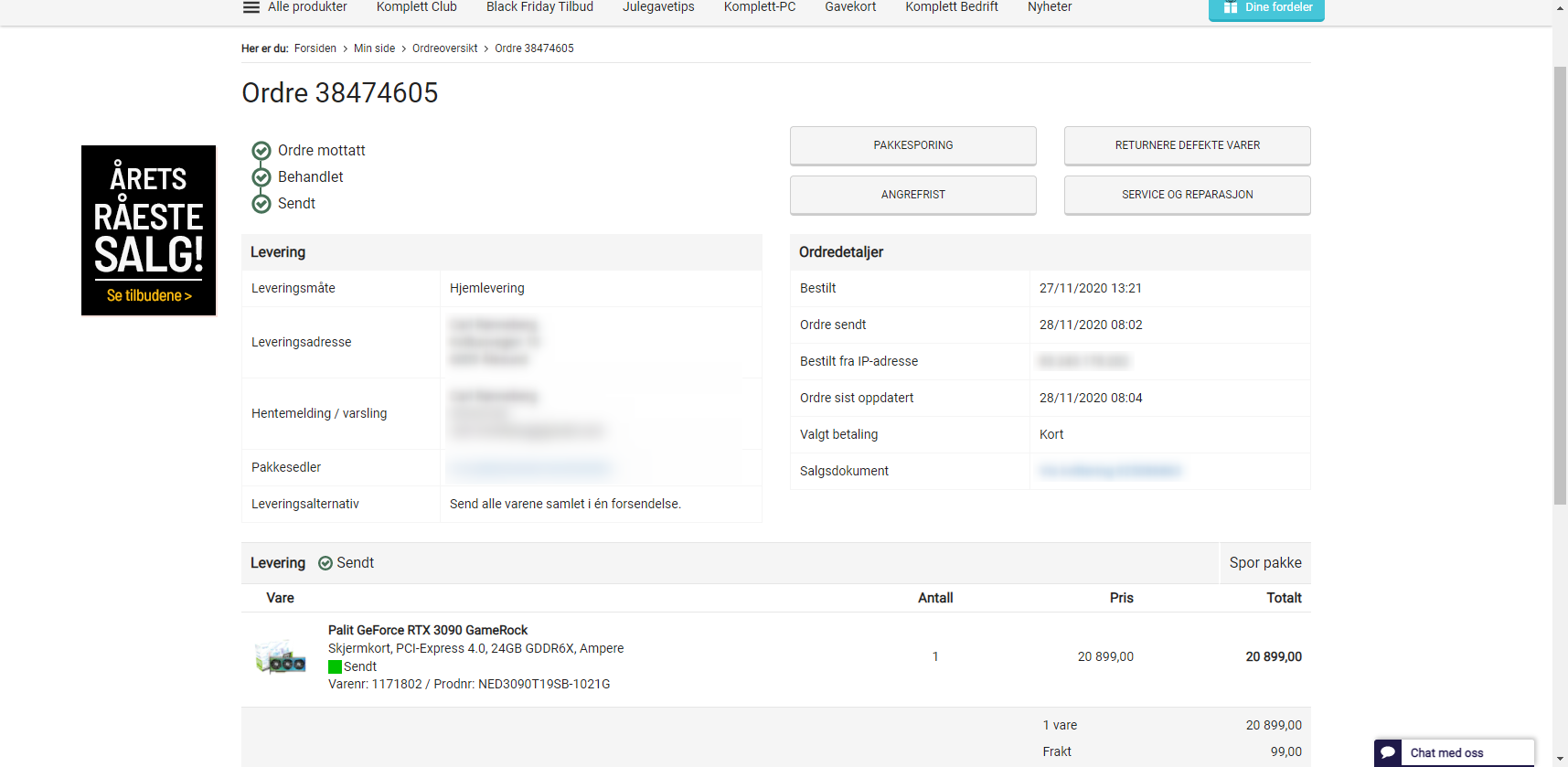Click the page scrollbar thumb
1568x767 pixels.
tap(1561, 284)
